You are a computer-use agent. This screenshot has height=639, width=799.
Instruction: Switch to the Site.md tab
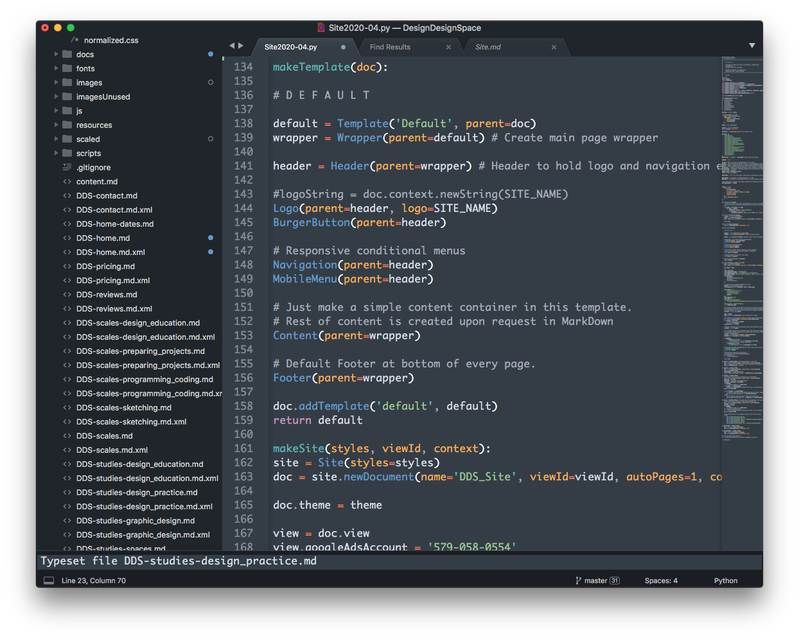tap(488, 47)
